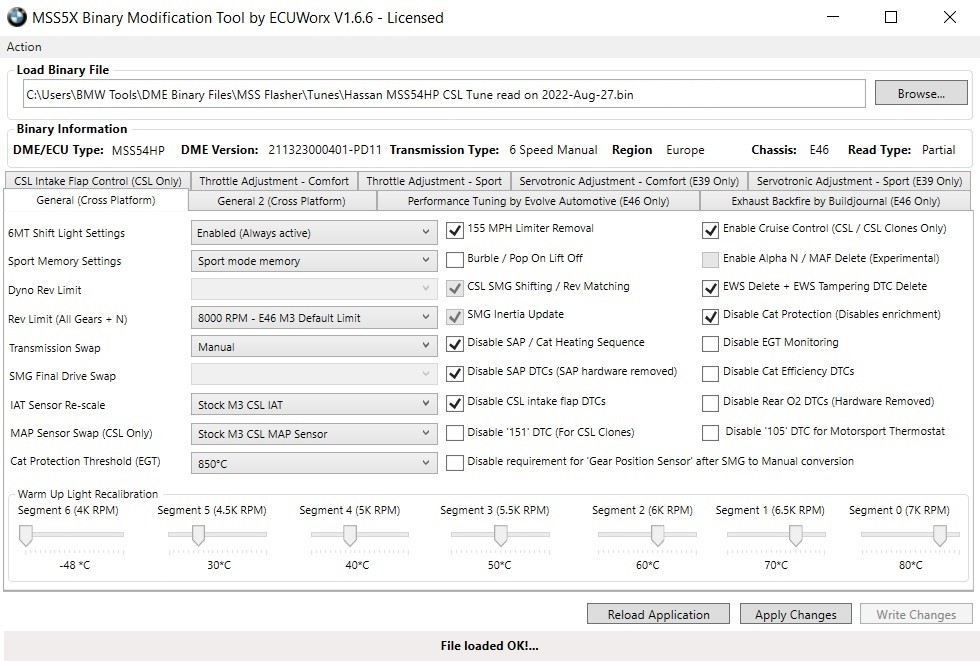Click Apply Changes button
Screen dimensions: 980x661
(x=796, y=614)
